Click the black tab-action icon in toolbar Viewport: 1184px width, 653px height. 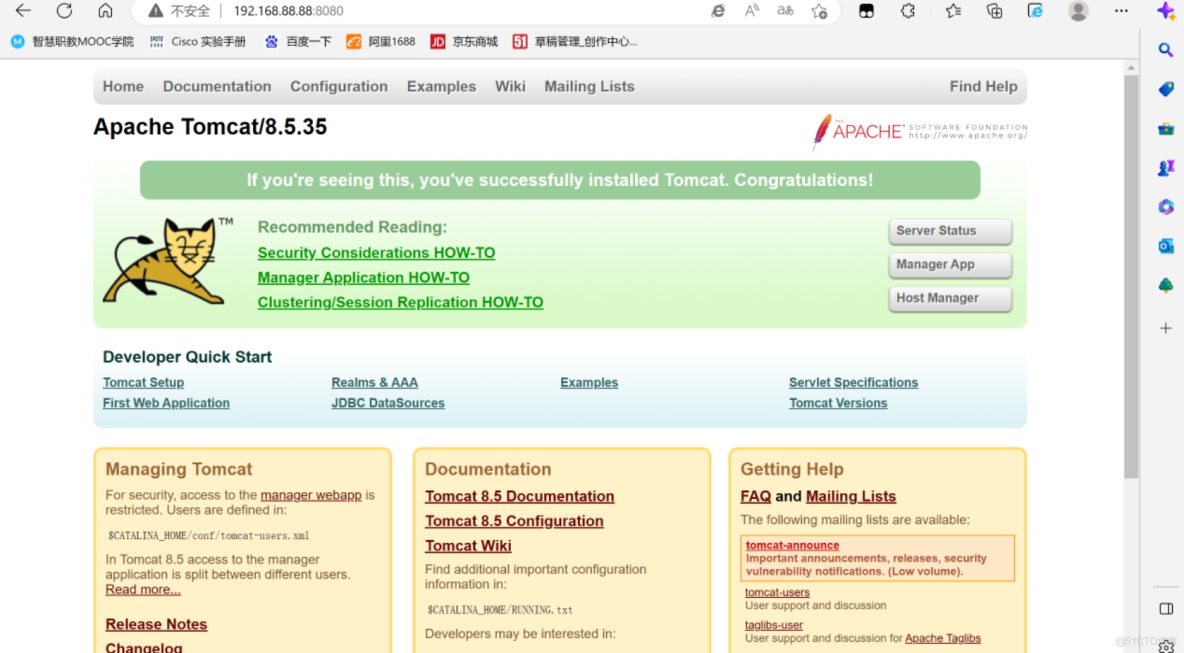tap(866, 11)
